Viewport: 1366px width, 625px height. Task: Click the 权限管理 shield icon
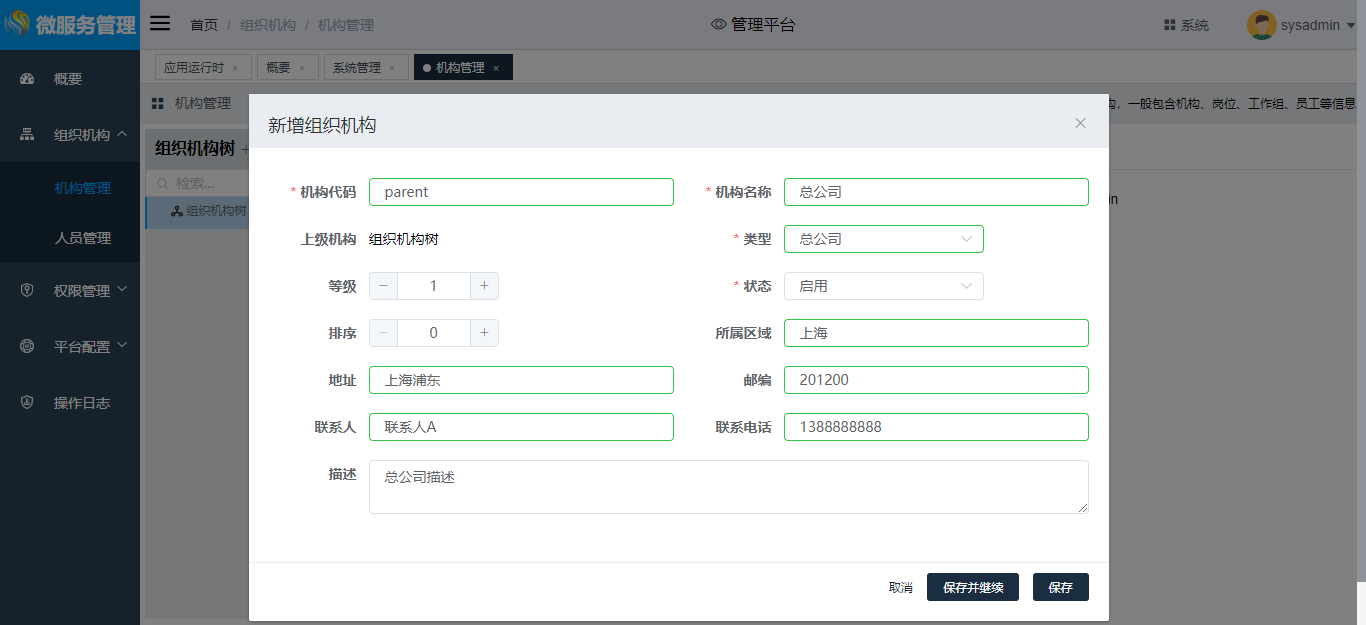coord(28,291)
